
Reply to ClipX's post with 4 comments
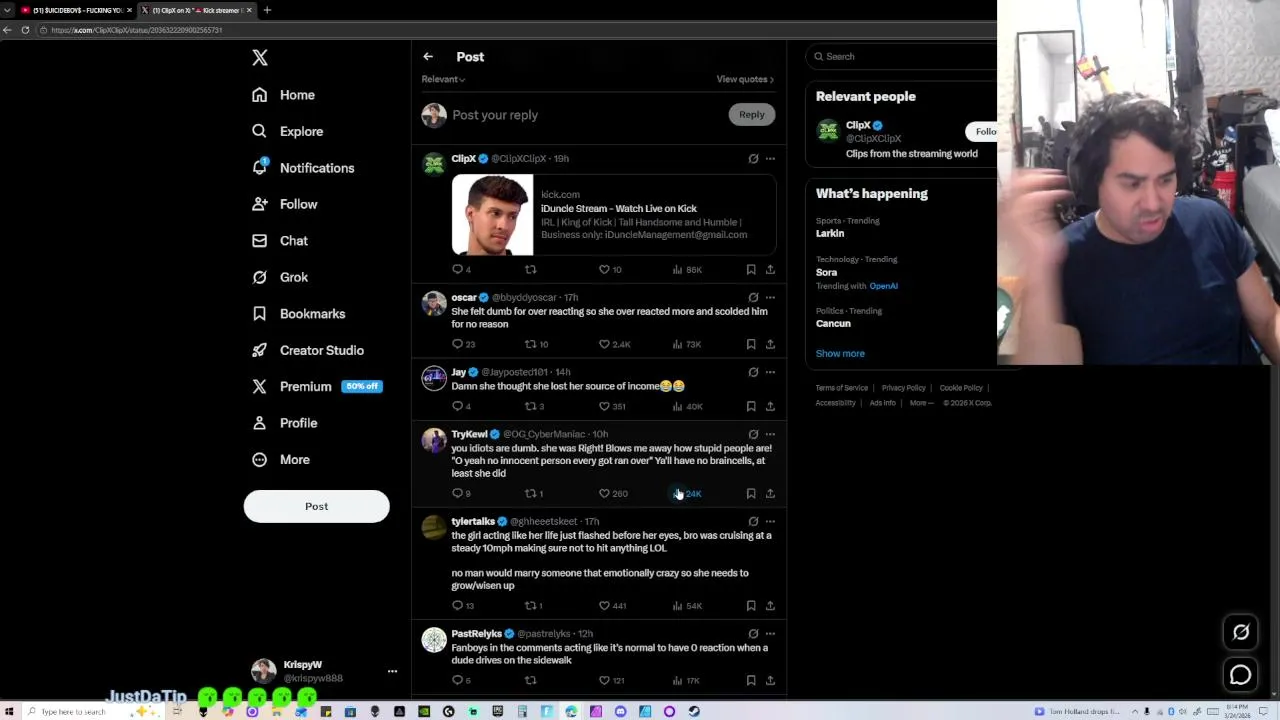pos(462,270)
